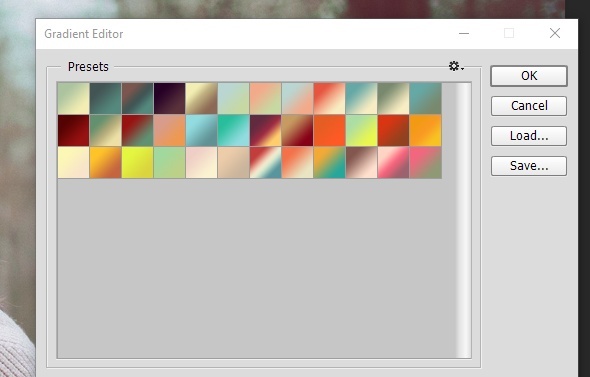Select the maroon-to-yellow diagonal preset
This screenshot has height=377, width=590.
tap(265, 130)
